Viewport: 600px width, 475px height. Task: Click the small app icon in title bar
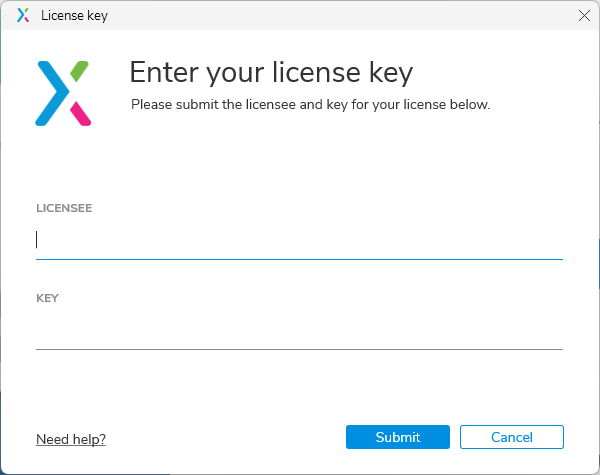pos(23,15)
